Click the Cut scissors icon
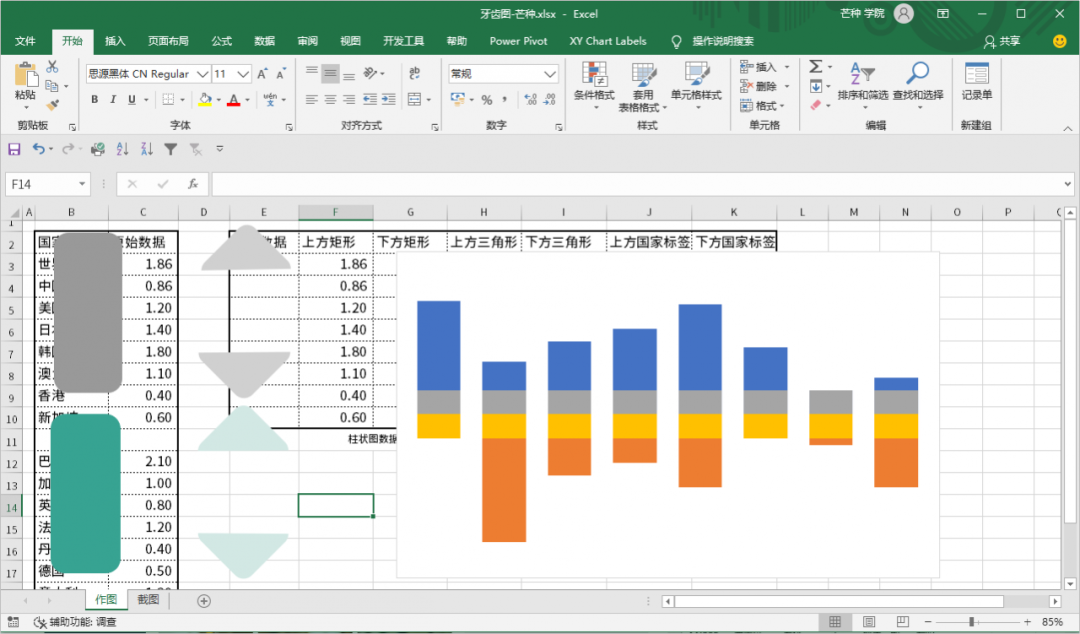Image resolution: width=1080 pixels, height=634 pixels. 52,67
